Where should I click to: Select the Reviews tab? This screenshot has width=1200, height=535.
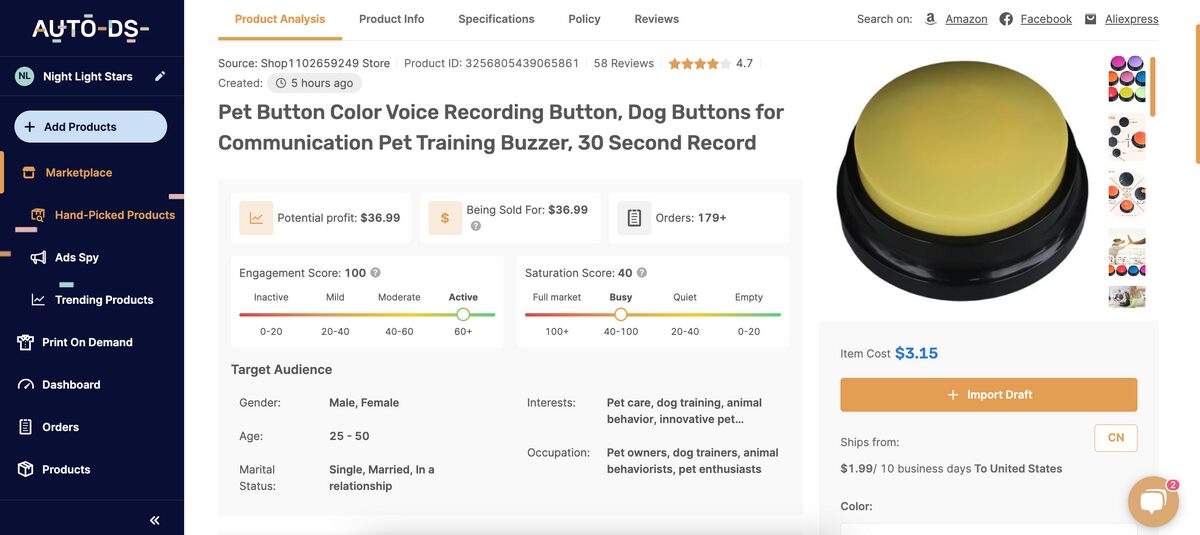[x=656, y=19]
